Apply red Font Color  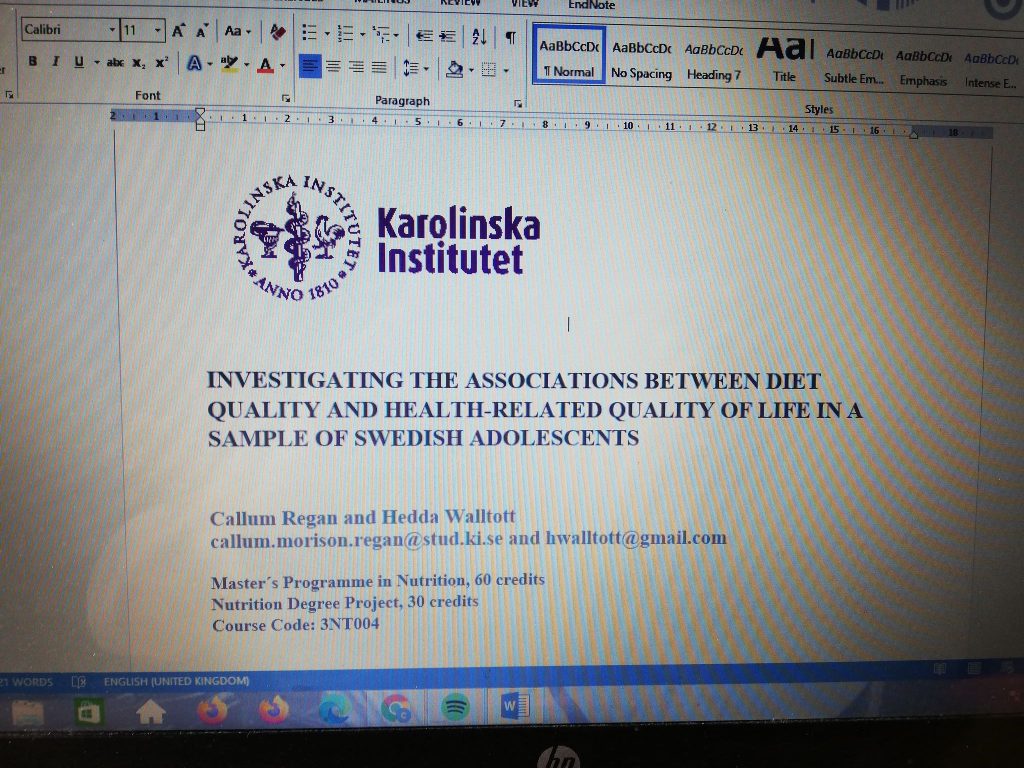265,65
